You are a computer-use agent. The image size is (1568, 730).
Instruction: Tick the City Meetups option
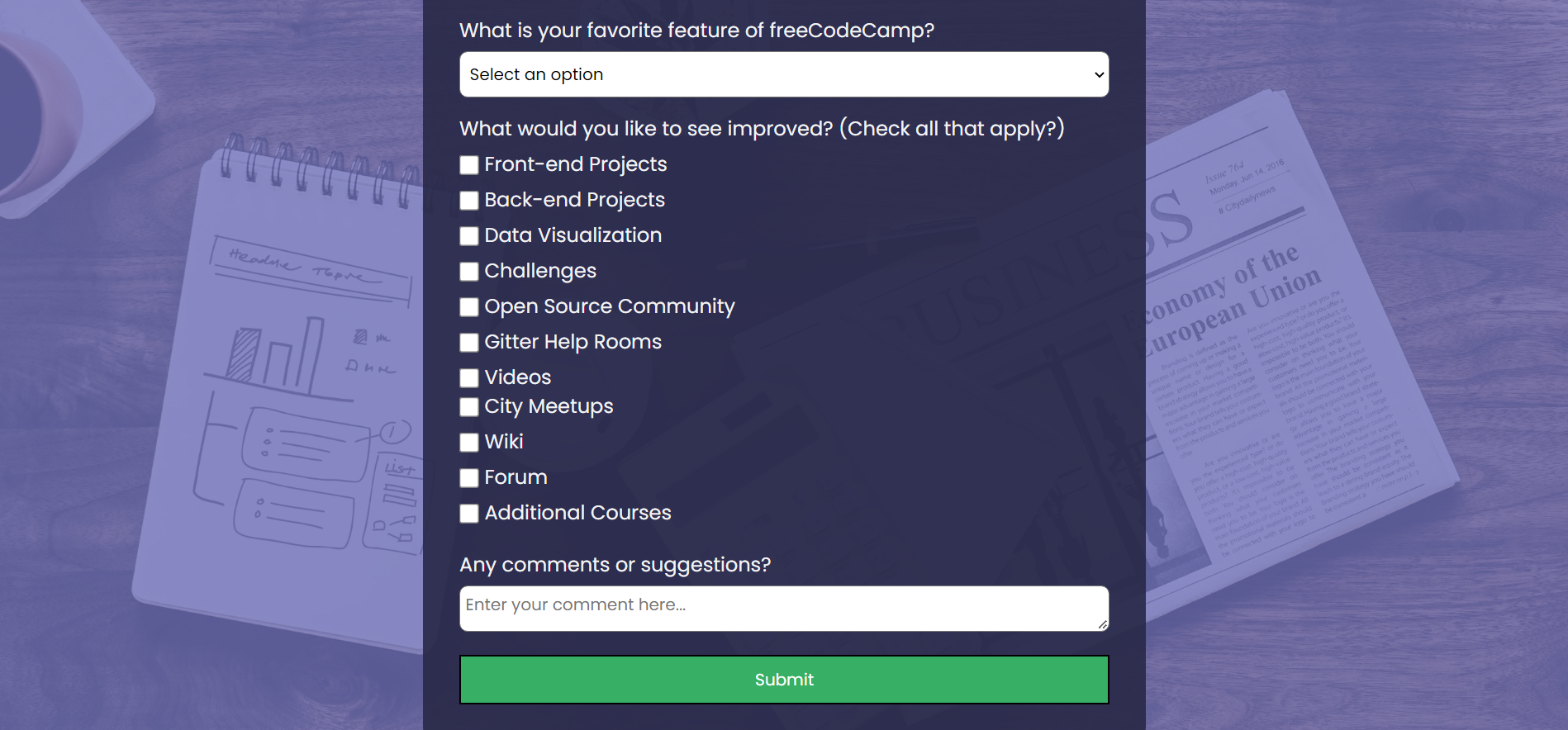click(468, 407)
